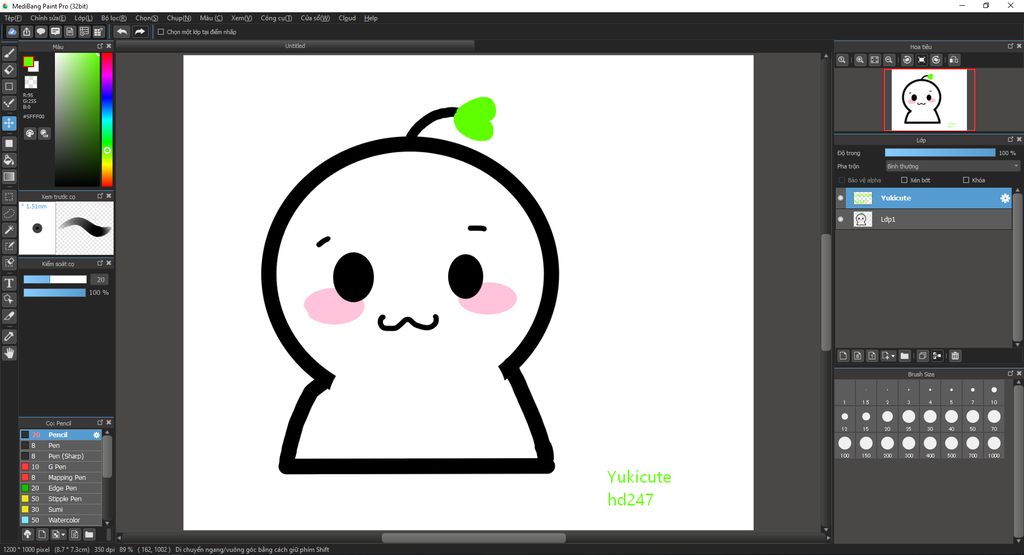Click the foreground green color swatch
The image size is (1024, 555).
click(x=28, y=62)
